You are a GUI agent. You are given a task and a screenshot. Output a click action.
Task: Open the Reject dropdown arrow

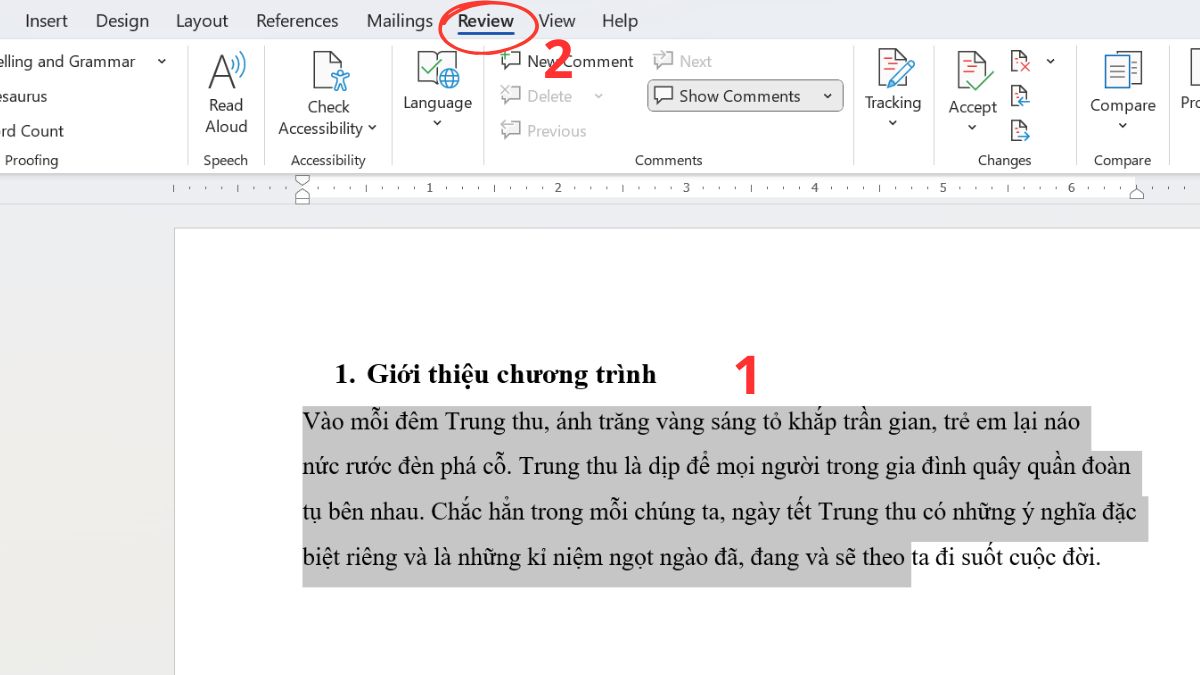click(x=1050, y=62)
